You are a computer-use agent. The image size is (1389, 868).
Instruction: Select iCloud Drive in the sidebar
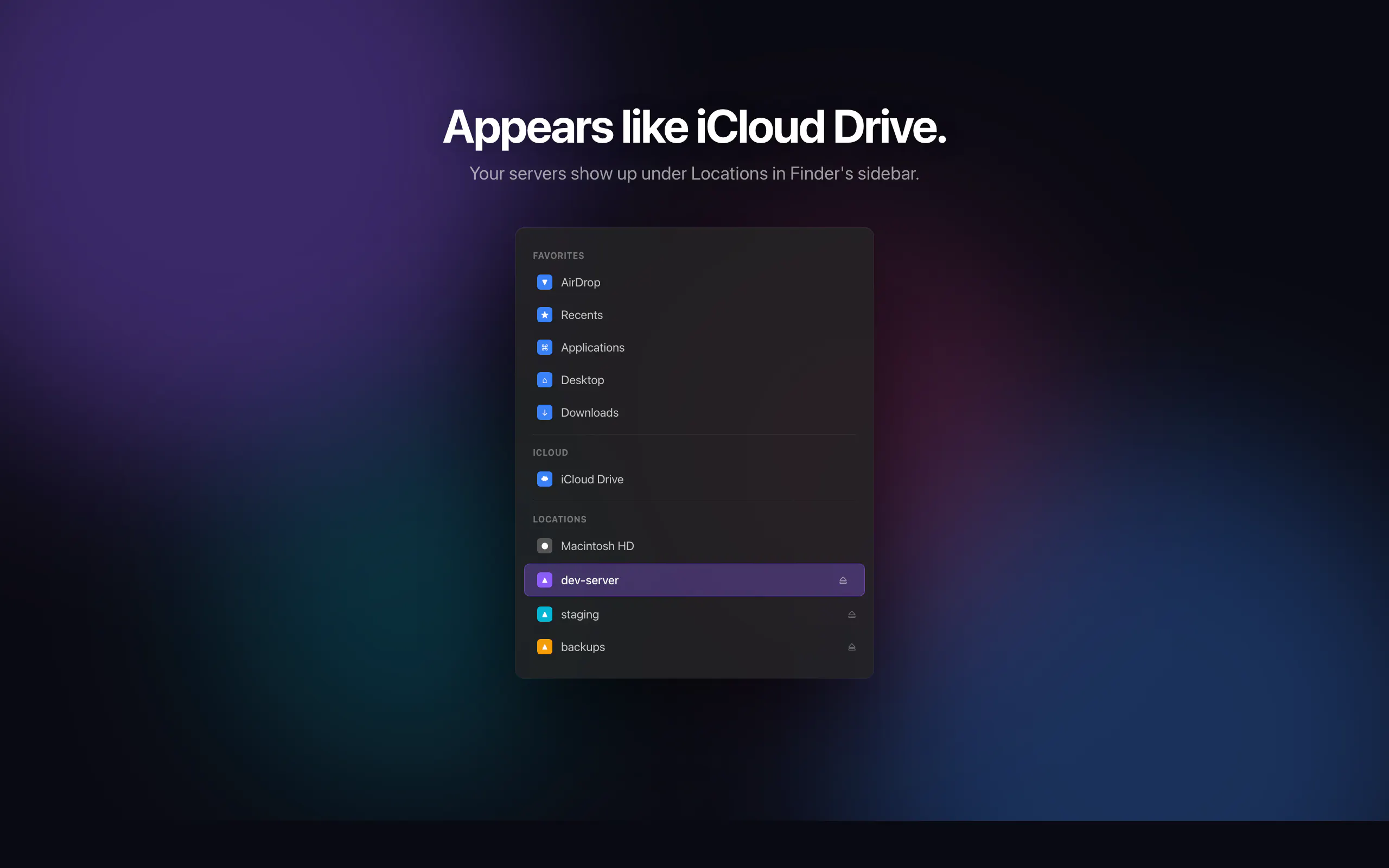694,479
